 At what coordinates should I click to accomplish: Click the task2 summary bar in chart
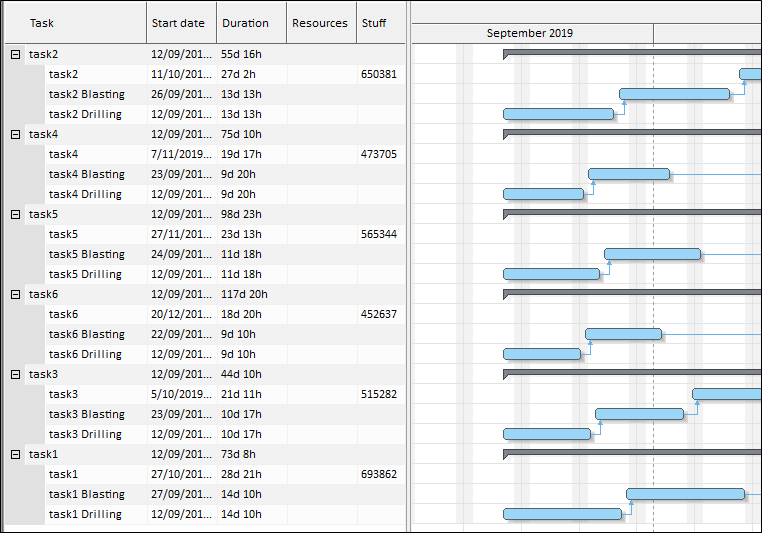click(632, 52)
